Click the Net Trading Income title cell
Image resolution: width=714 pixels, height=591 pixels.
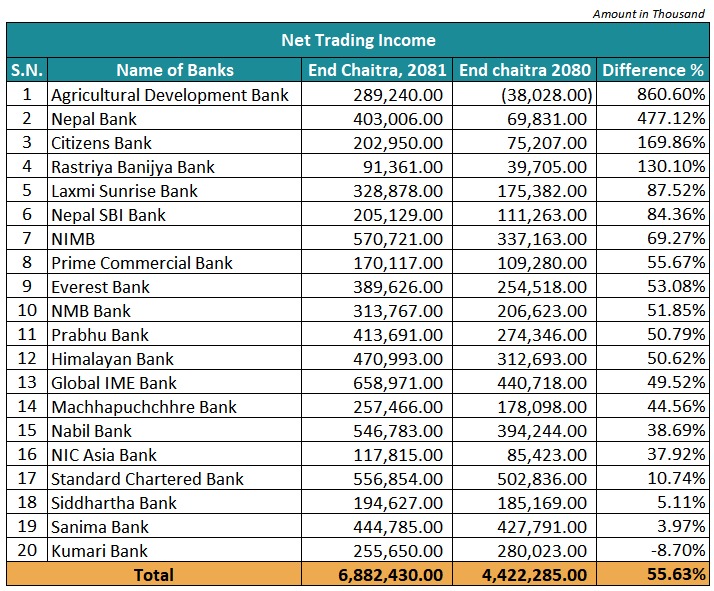pyautogui.click(x=357, y=40)
